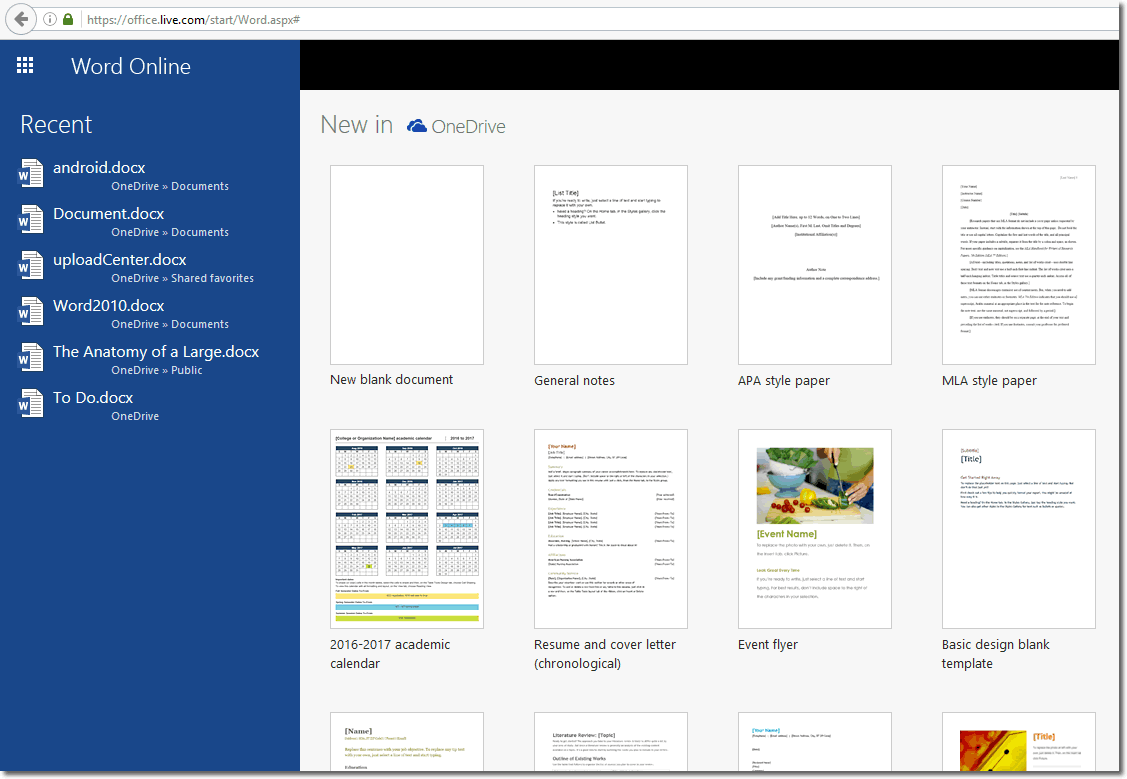This screenshot has width=1127, height=779.
Task: Click the site information icon in address bar
Action: (x=50, y=19)
